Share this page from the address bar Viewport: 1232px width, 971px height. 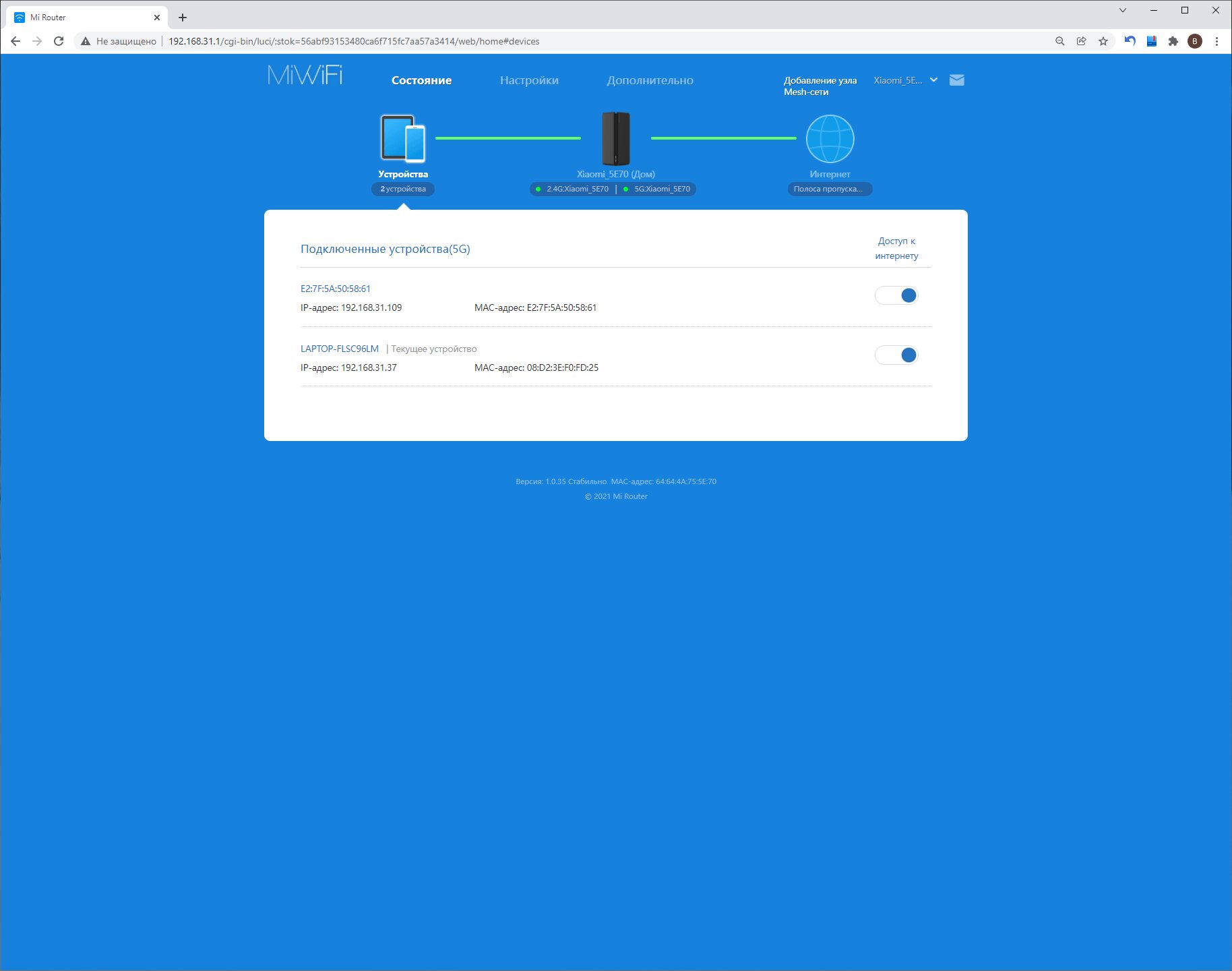[1082, 41]
